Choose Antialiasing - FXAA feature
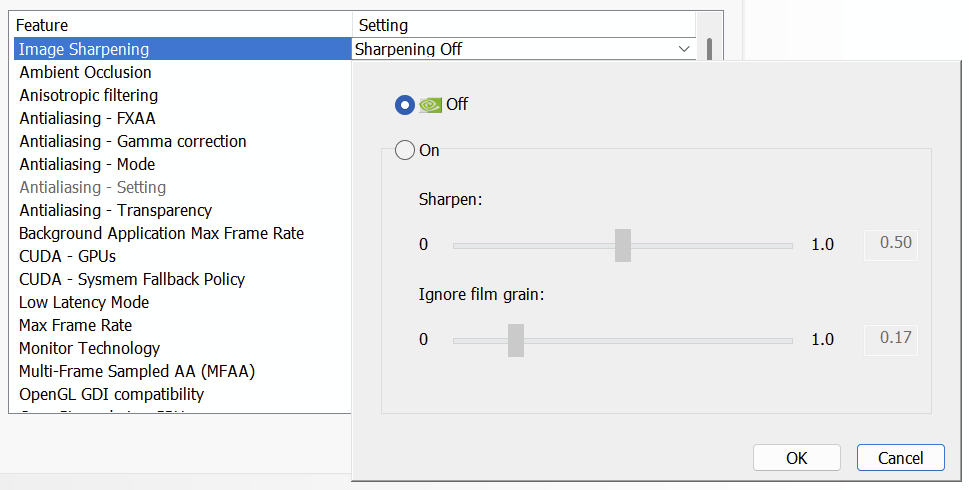The width and height of the screenshot is (969, 490). [88, 118]
